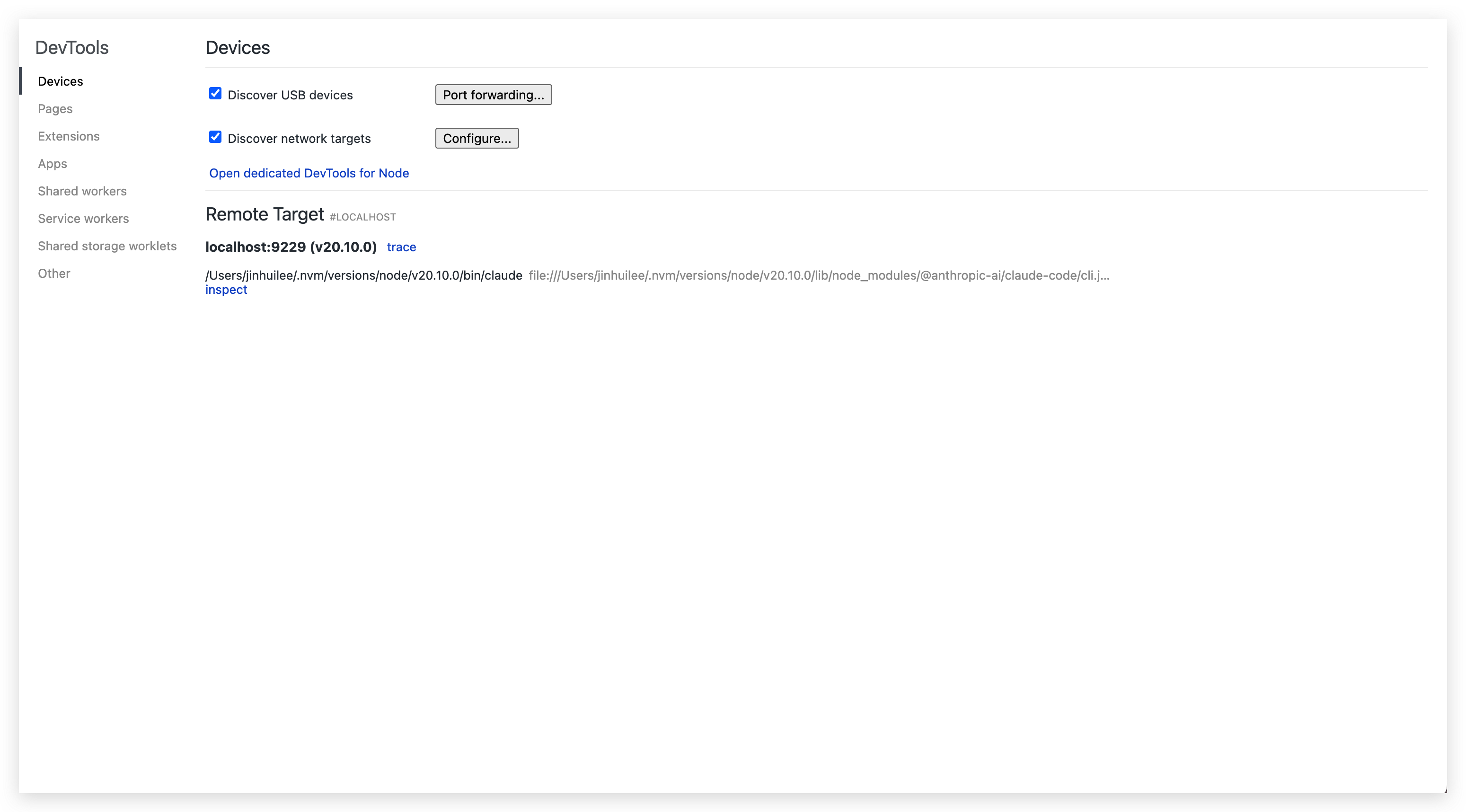This screenshot has height=812, width=1466.
Task: Open dedicated DevTools for Node
Action: (x=309, y=173)
